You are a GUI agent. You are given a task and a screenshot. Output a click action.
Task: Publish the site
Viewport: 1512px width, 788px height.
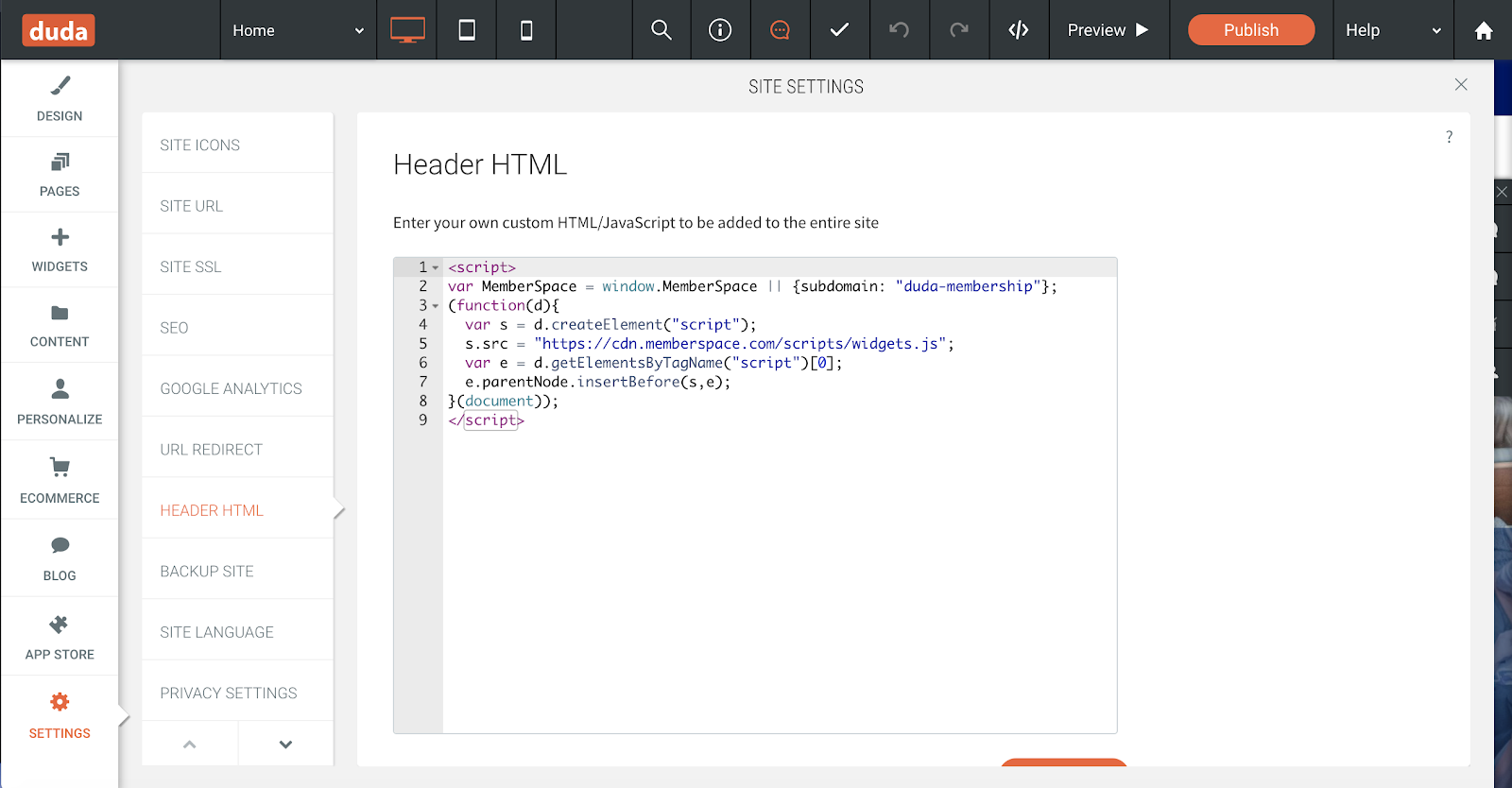[x=1251, y=30]
